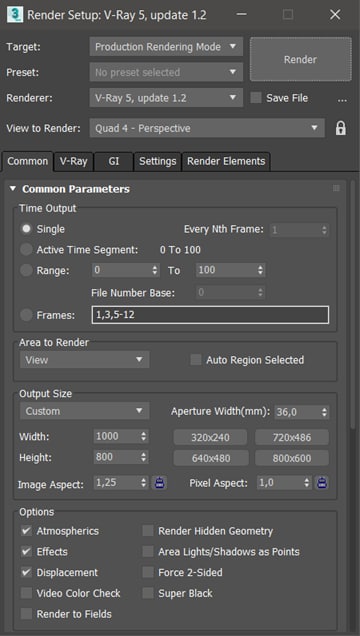
Task: Click the vertical scrollbar of the panel
Action: (353, 304)
